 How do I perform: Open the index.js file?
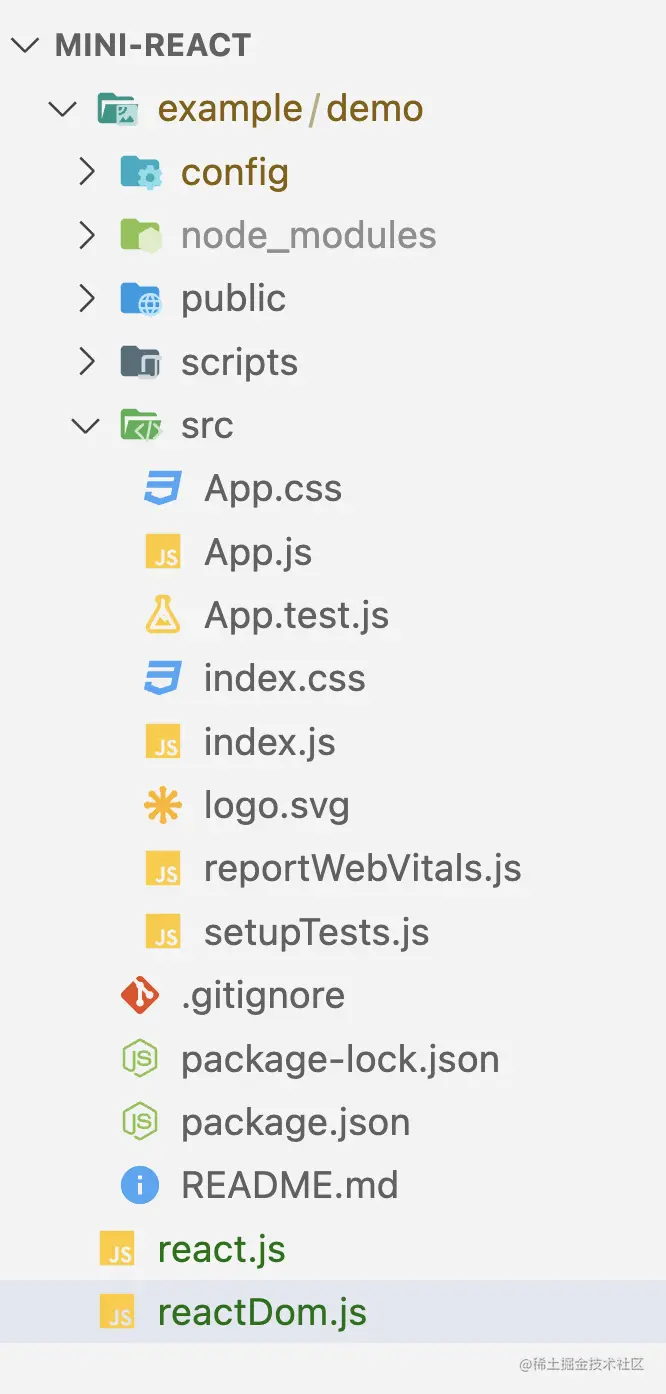[269, 742]
